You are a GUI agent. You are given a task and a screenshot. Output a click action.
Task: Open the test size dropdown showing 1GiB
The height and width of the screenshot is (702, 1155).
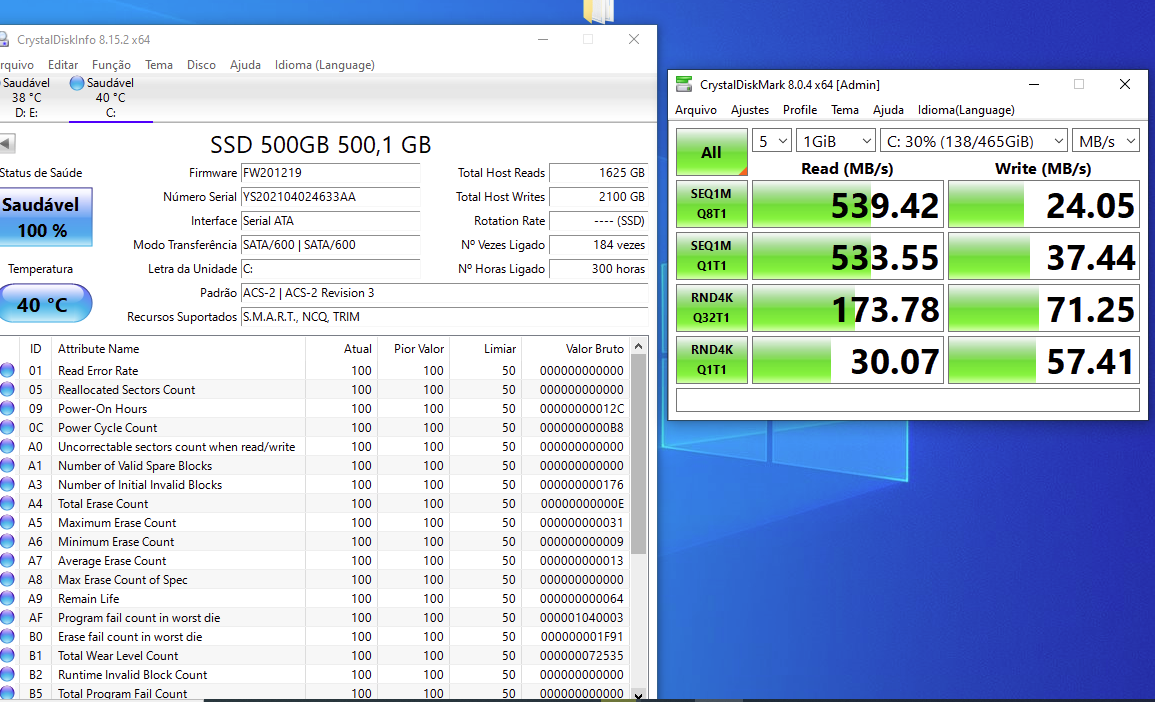836,141
